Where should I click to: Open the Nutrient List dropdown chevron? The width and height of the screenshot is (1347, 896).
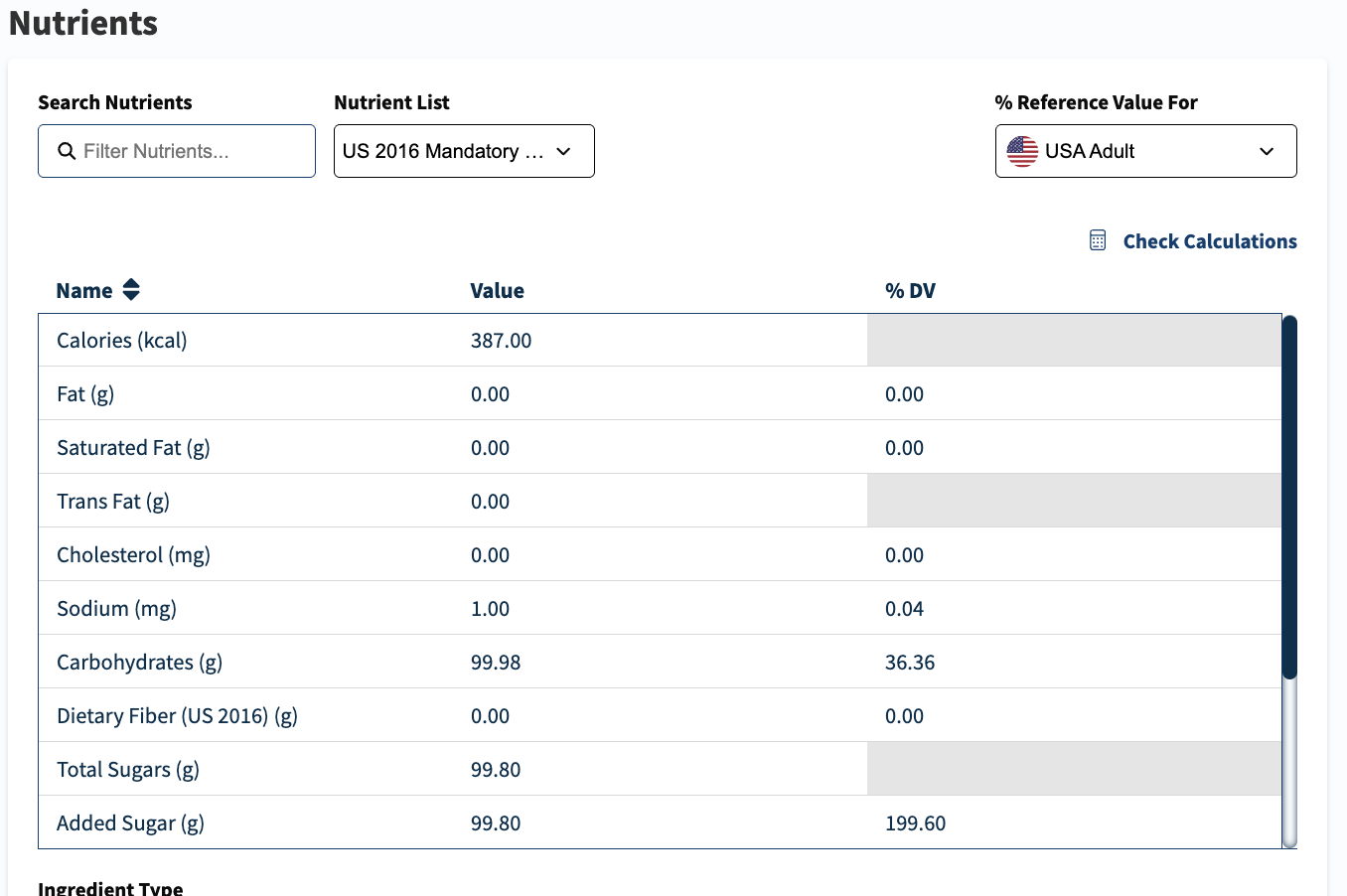pyautogui.click(x=563, y=151)
